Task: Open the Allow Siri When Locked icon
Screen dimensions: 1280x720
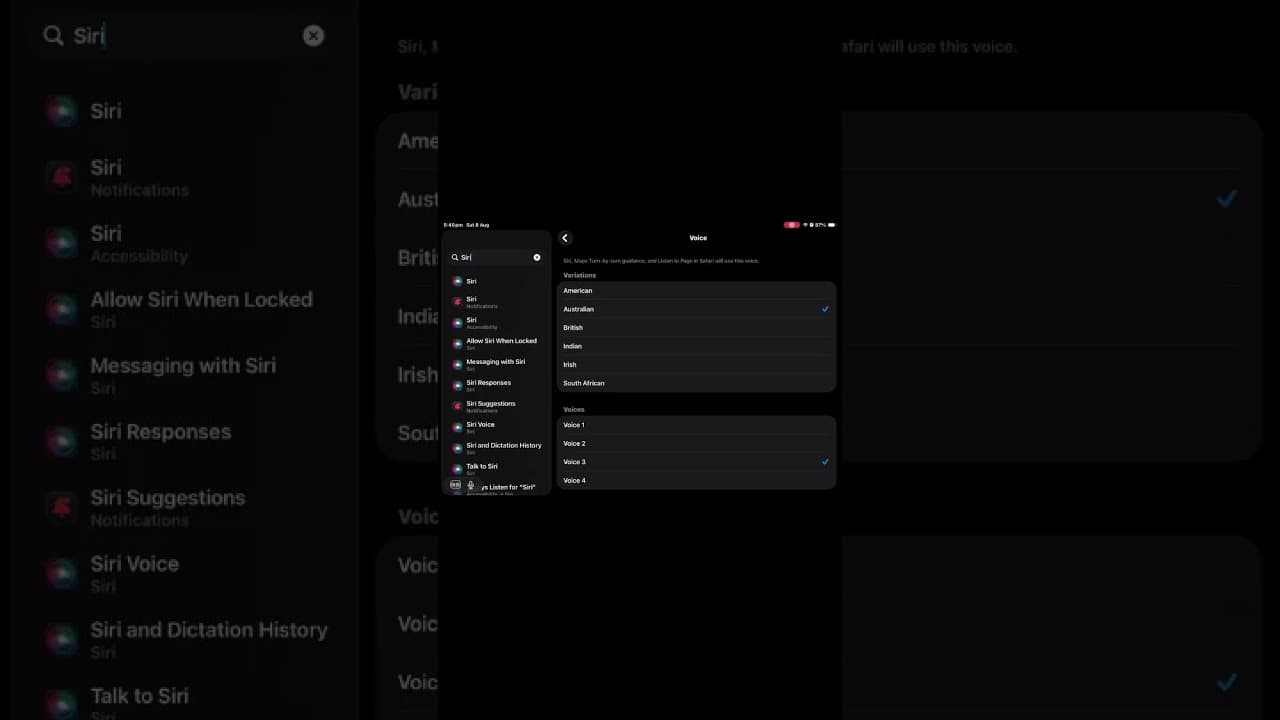Action: coord(457,344)
